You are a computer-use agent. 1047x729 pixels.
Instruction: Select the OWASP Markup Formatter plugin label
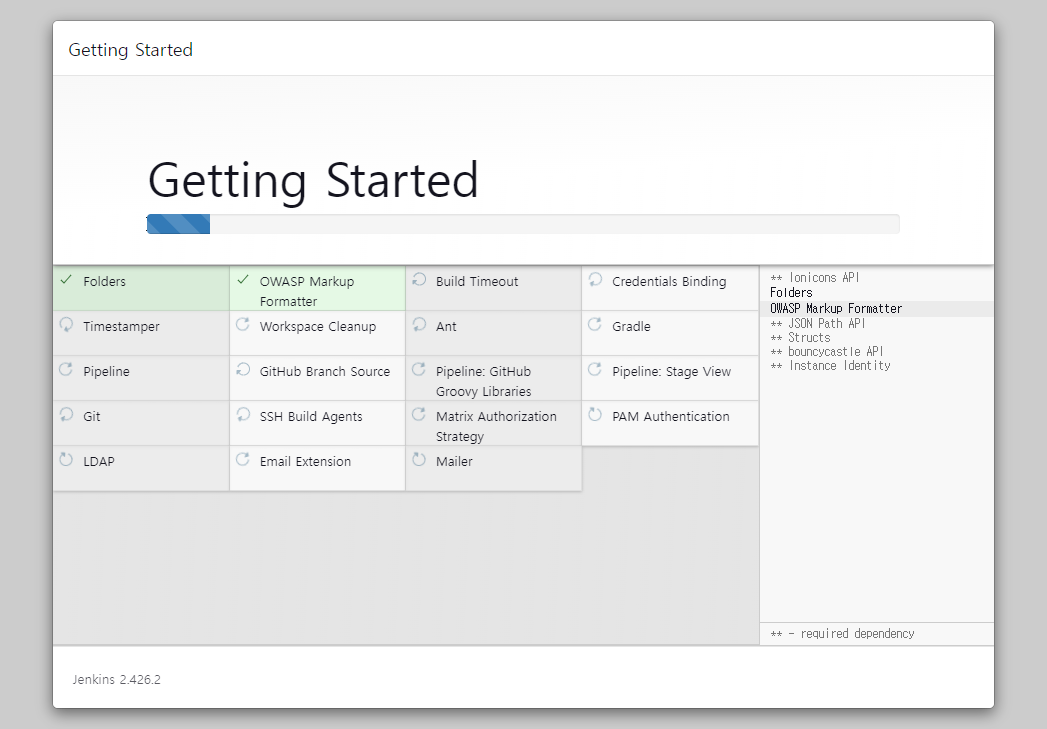(306, 292)
